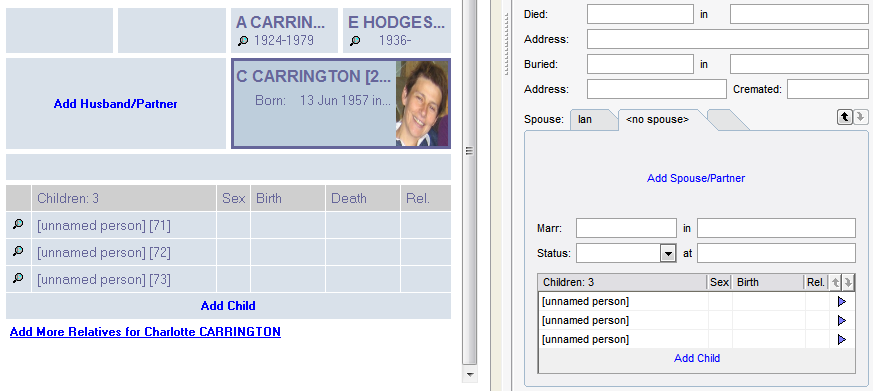The width and height of the screenshot is (873, 391).
Task: Click the Status 'at' place field
Action: (x=776, y=253)
